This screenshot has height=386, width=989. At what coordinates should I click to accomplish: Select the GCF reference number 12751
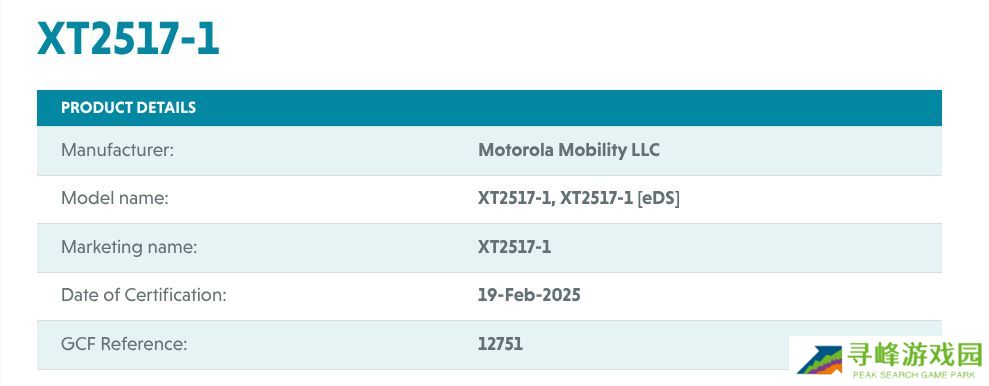500,344
